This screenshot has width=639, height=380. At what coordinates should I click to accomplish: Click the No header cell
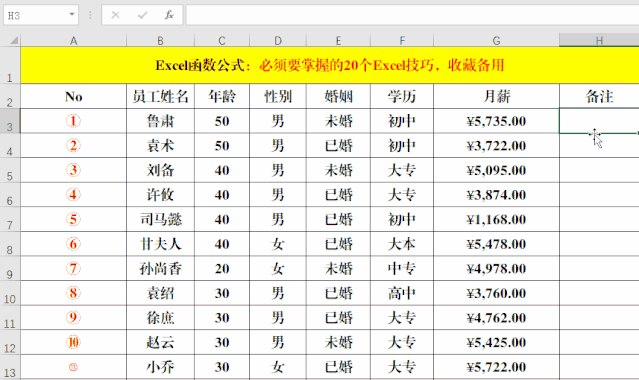73,96
